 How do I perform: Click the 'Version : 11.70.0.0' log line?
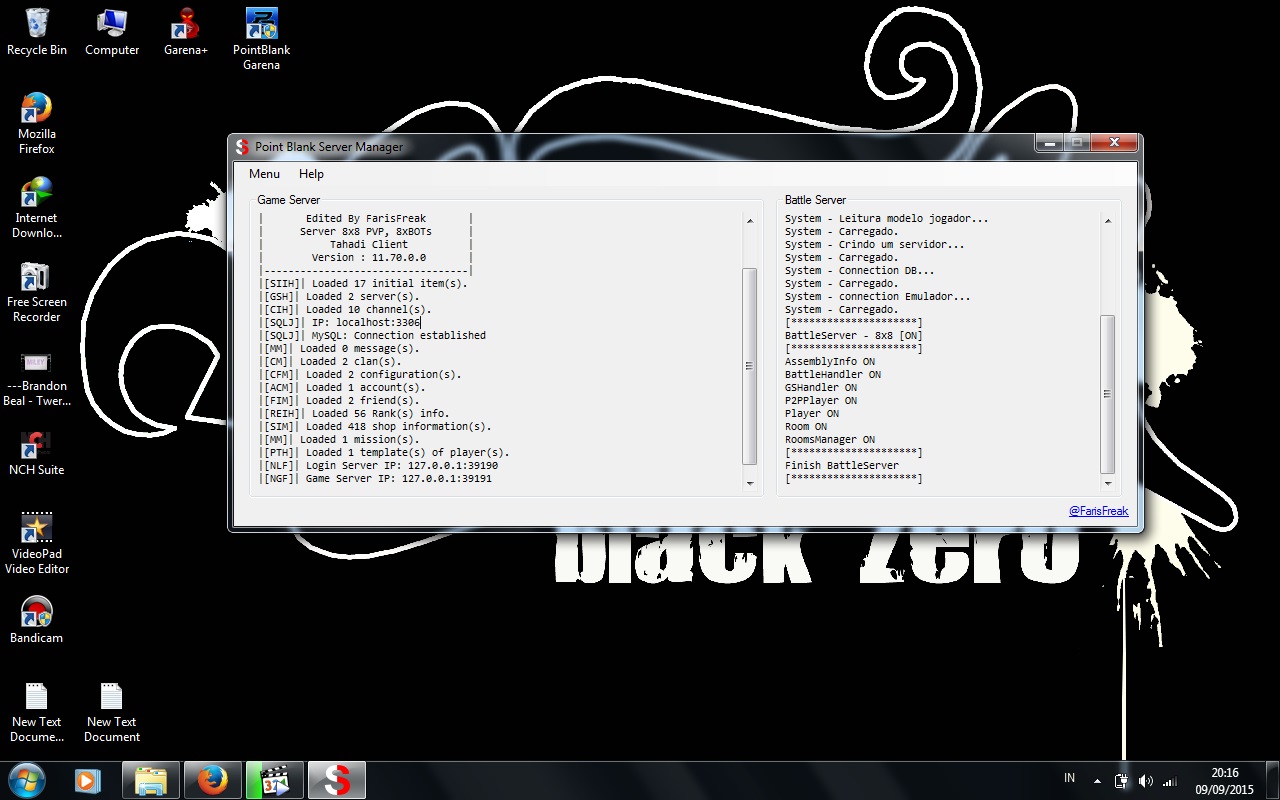(x=369, y=257)
